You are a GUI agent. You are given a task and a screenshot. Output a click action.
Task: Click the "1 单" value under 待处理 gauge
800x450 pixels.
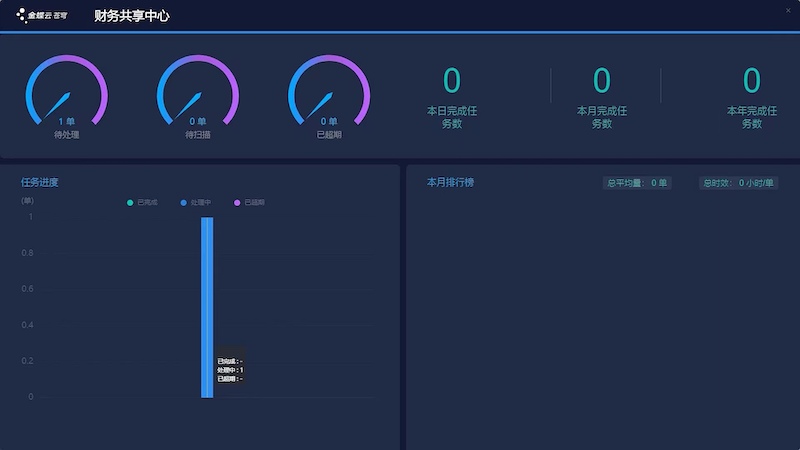pos(66,121)
